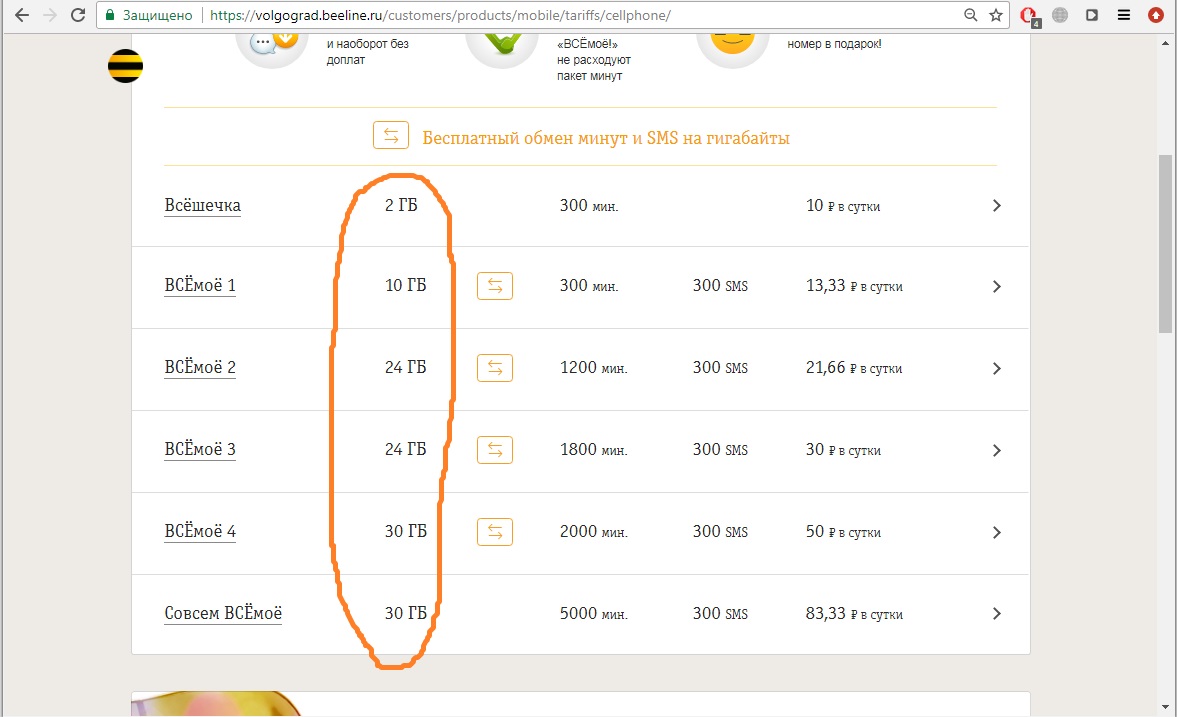Open the ВСЁмоё 2 tariff link
The image size is (1177, 717).
point(200,367)
